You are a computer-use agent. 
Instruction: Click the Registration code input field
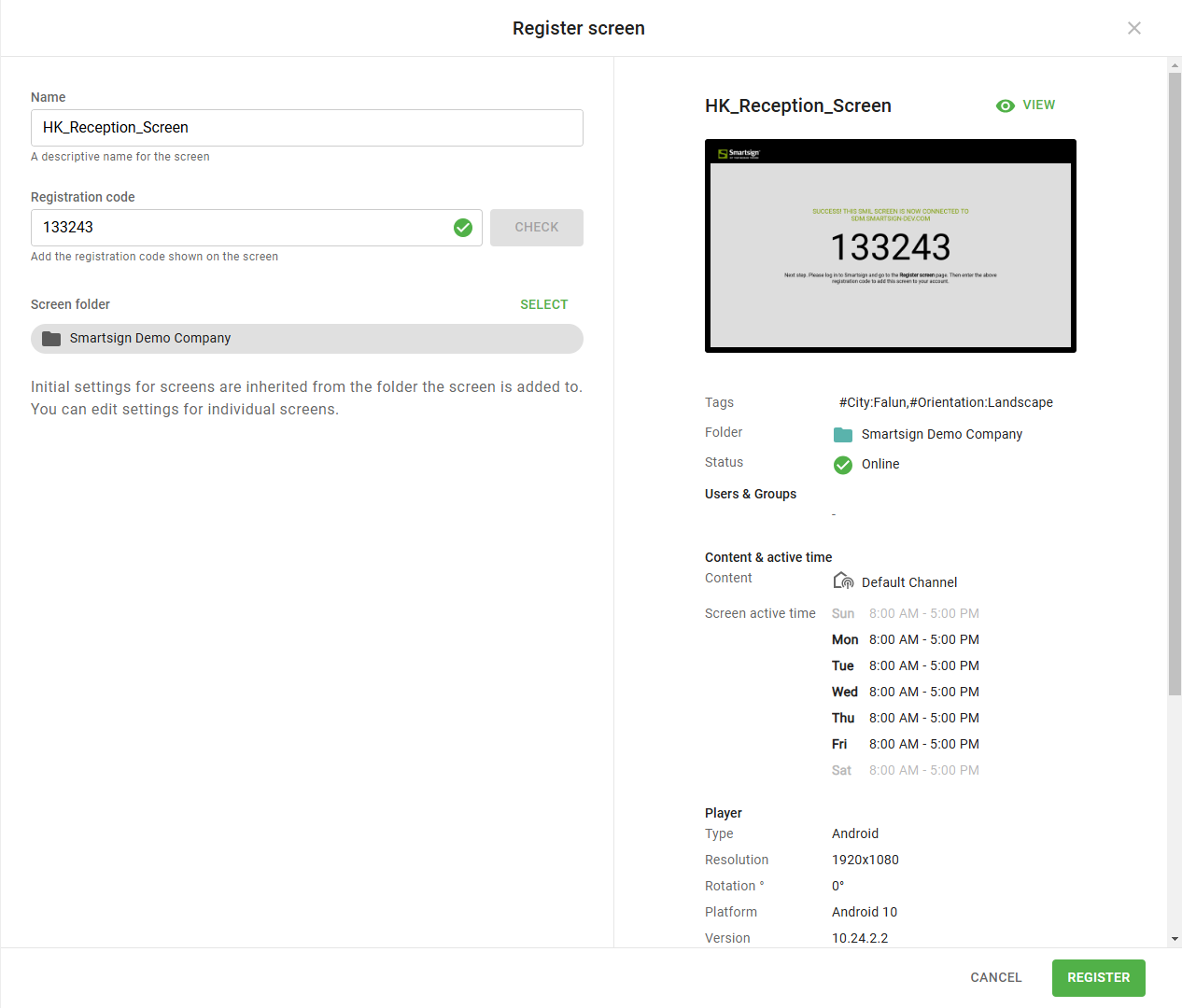click(257, 228)
